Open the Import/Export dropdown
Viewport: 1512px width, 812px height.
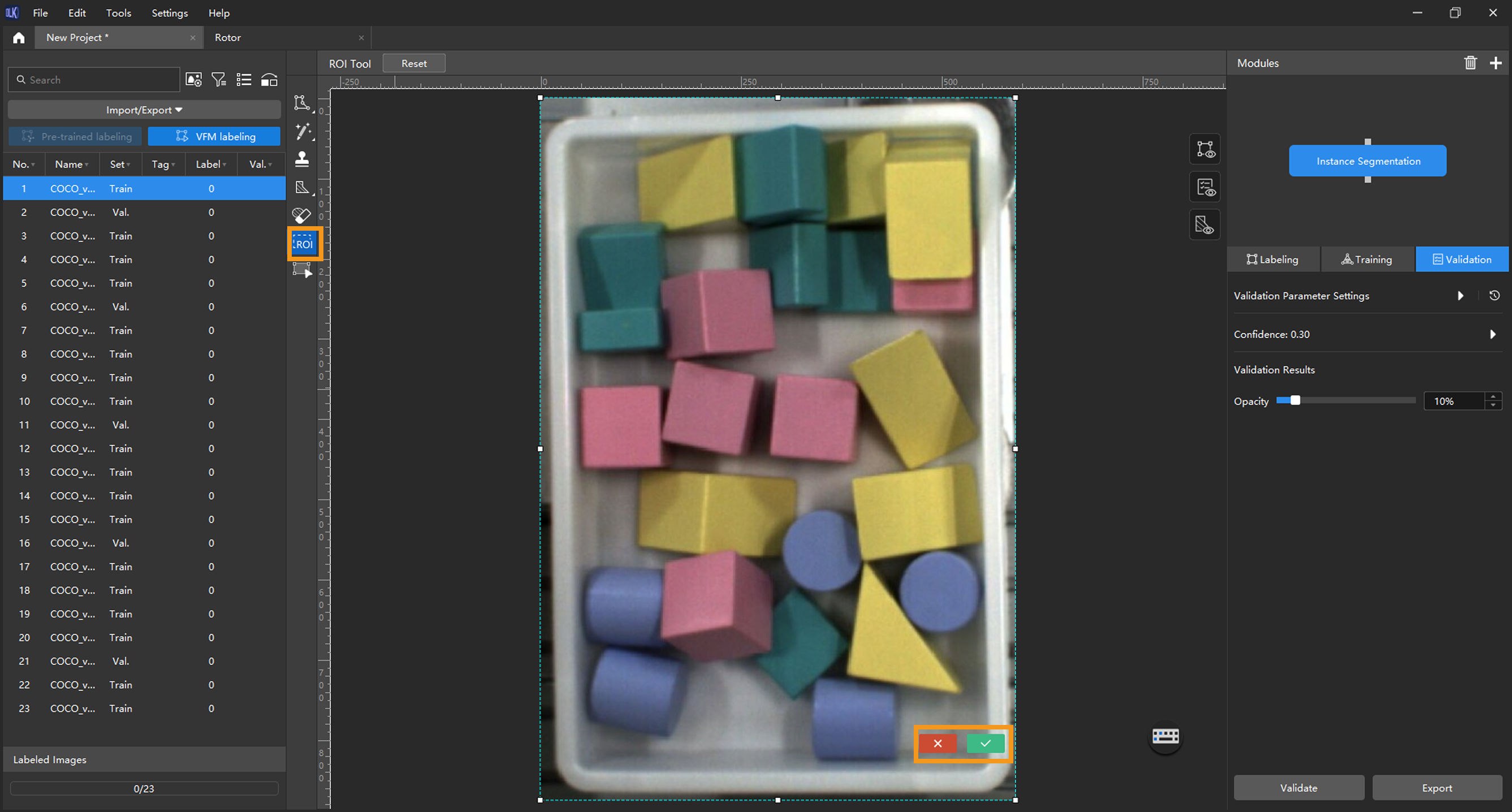click(144, 110)
